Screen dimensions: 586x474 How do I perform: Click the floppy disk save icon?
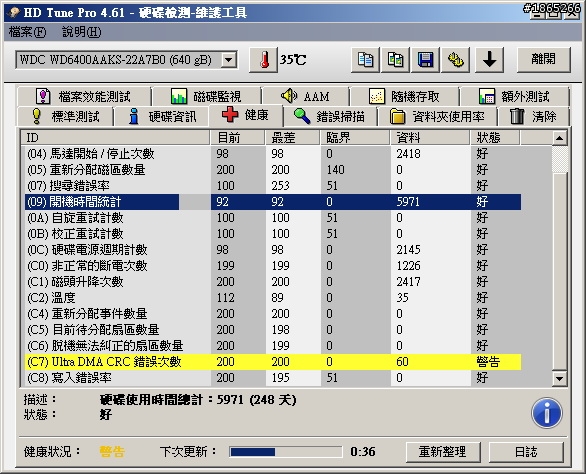(425, 60)
